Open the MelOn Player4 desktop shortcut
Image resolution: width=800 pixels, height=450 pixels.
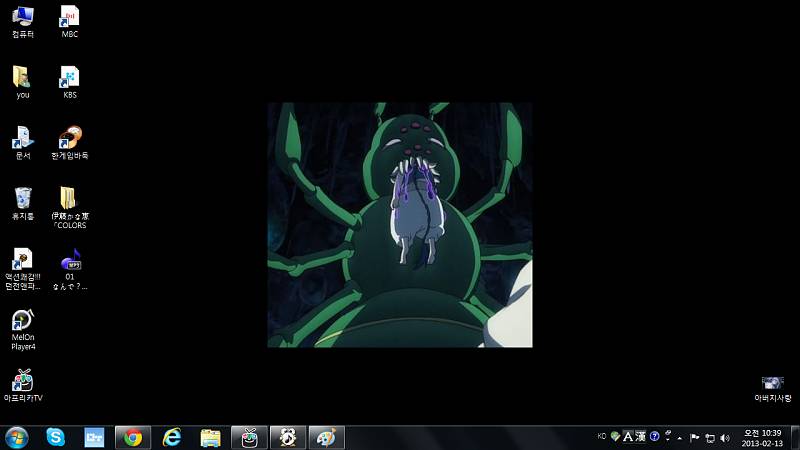point(23,321)
